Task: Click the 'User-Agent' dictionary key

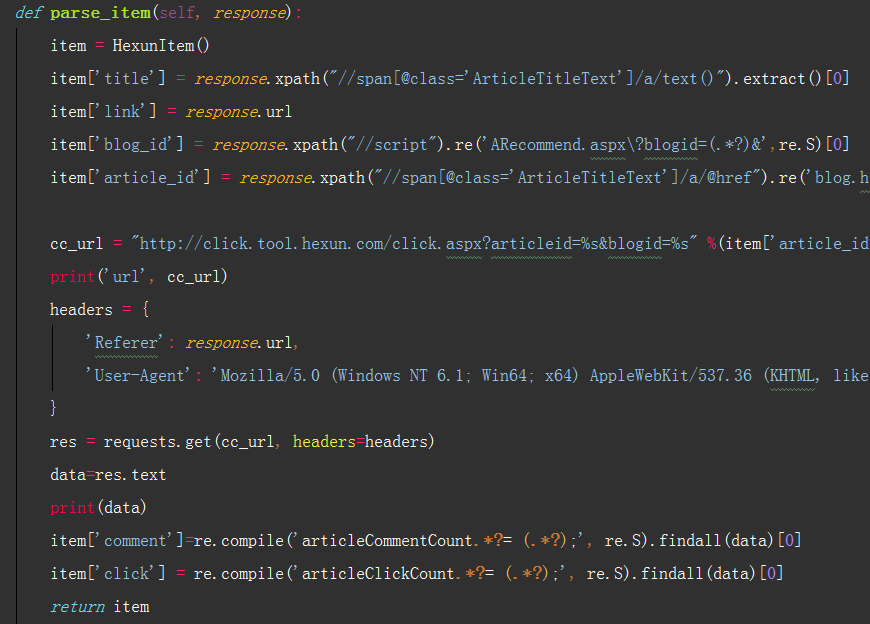Action: coord(138,376)
